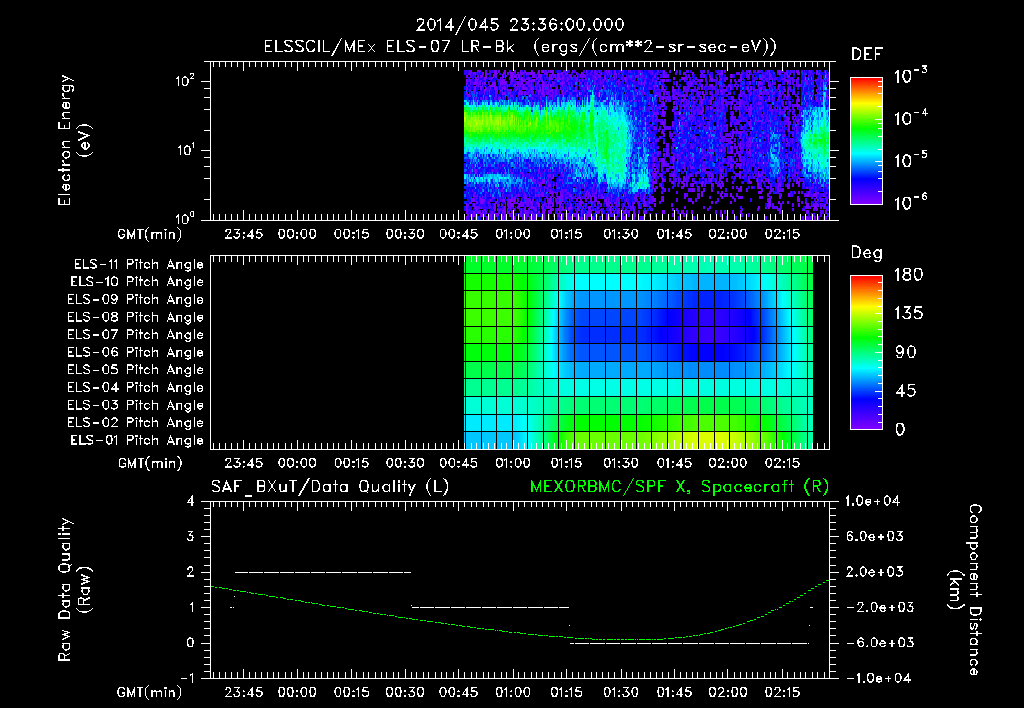This screenshot has height=708, width=1024.
Task: Click the 10^0 energy tick label
Action: 185,217
